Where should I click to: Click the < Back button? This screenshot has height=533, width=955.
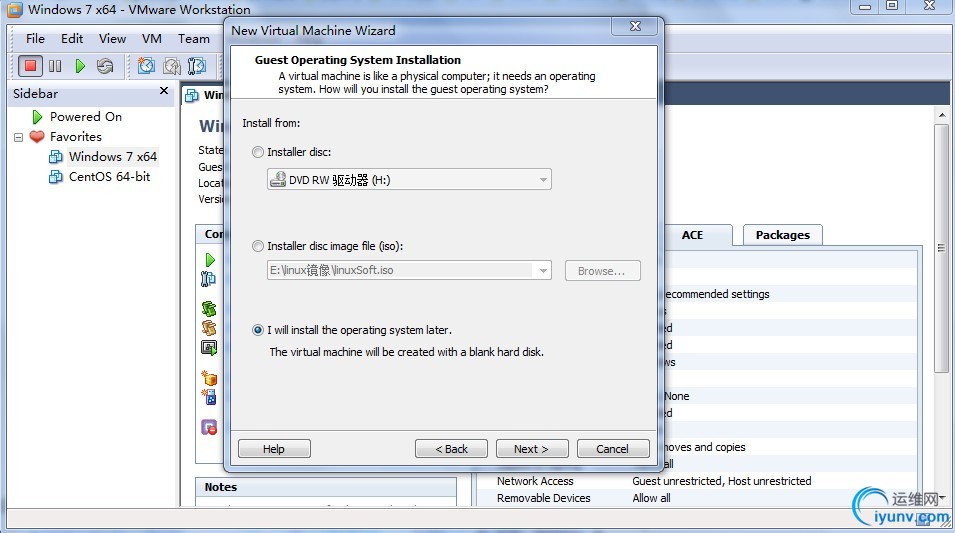pos(451,449)
